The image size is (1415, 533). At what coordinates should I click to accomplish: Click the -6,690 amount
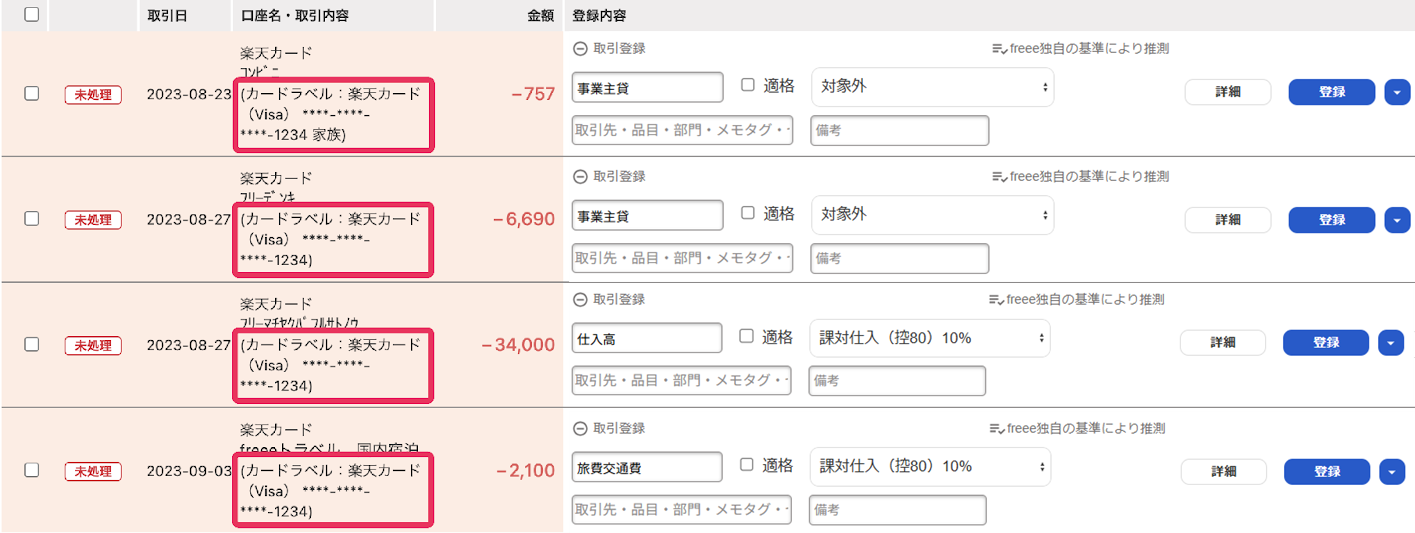click(524, 219)
